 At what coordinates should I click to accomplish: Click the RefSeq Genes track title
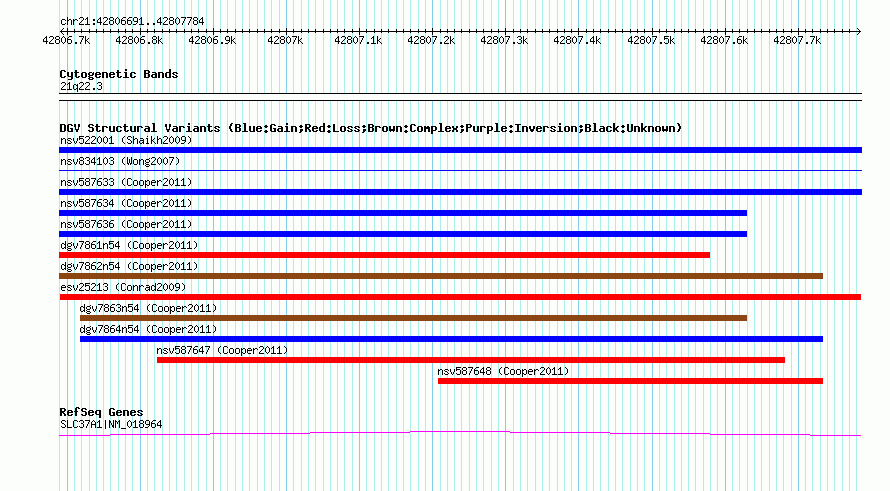point(101,412)
